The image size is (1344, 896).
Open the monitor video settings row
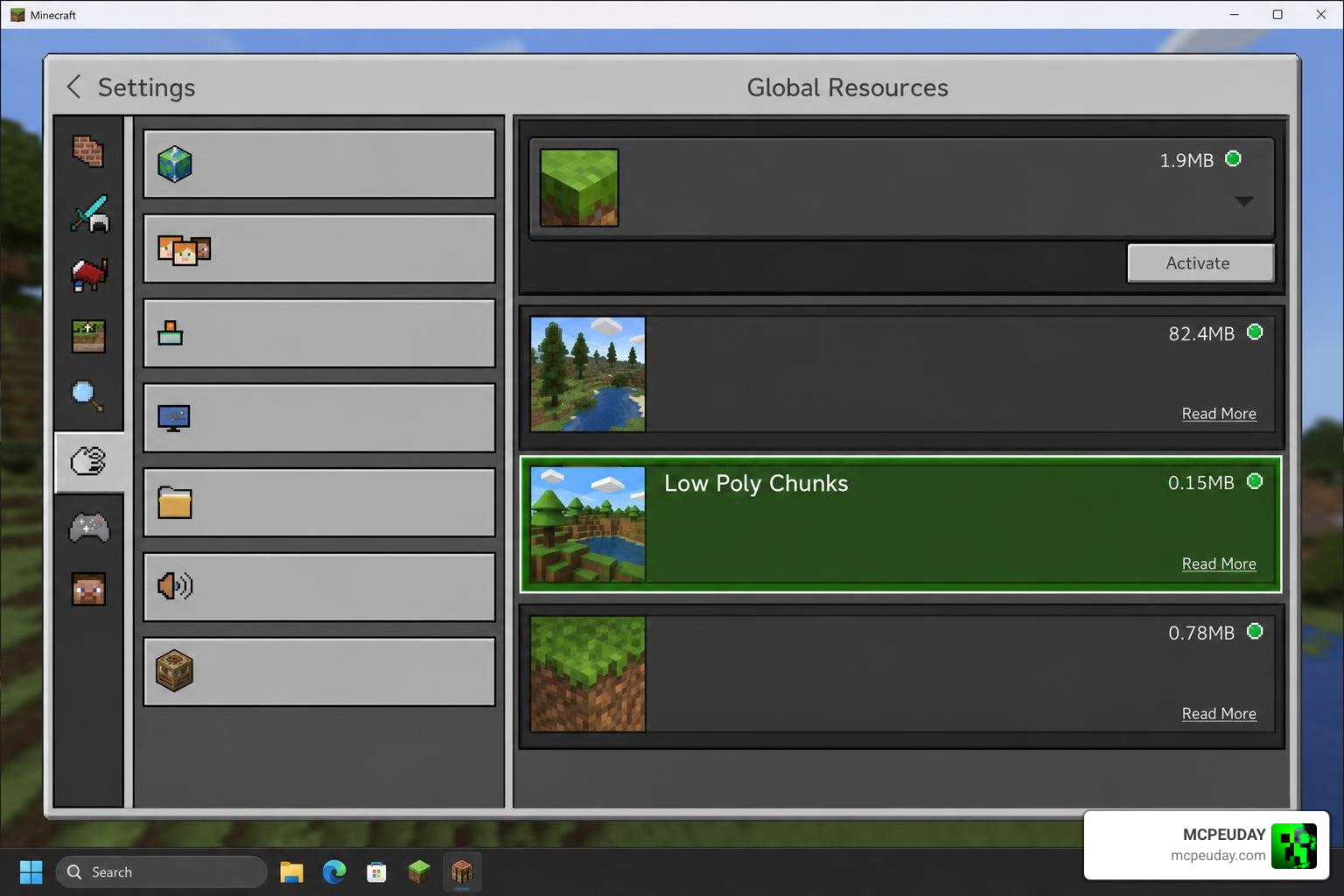pos(319,418)
